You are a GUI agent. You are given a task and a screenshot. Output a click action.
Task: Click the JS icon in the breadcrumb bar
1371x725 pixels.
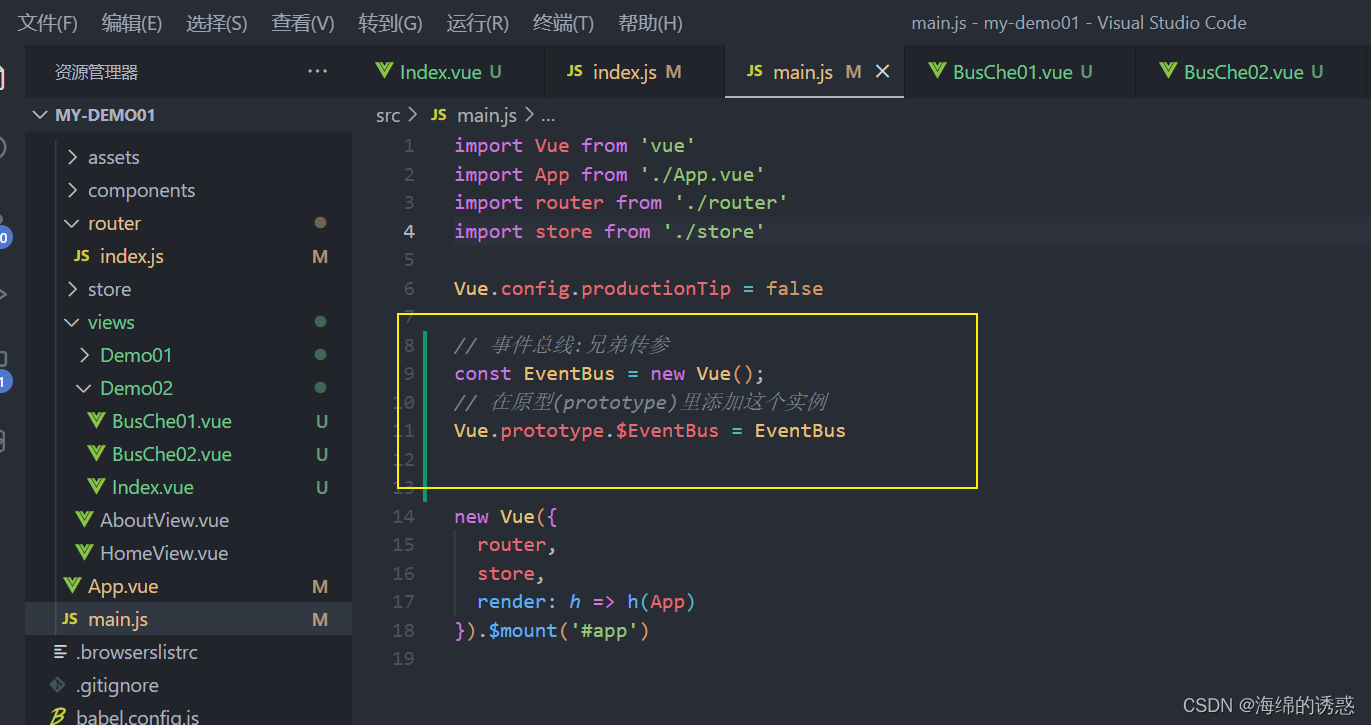439,115
